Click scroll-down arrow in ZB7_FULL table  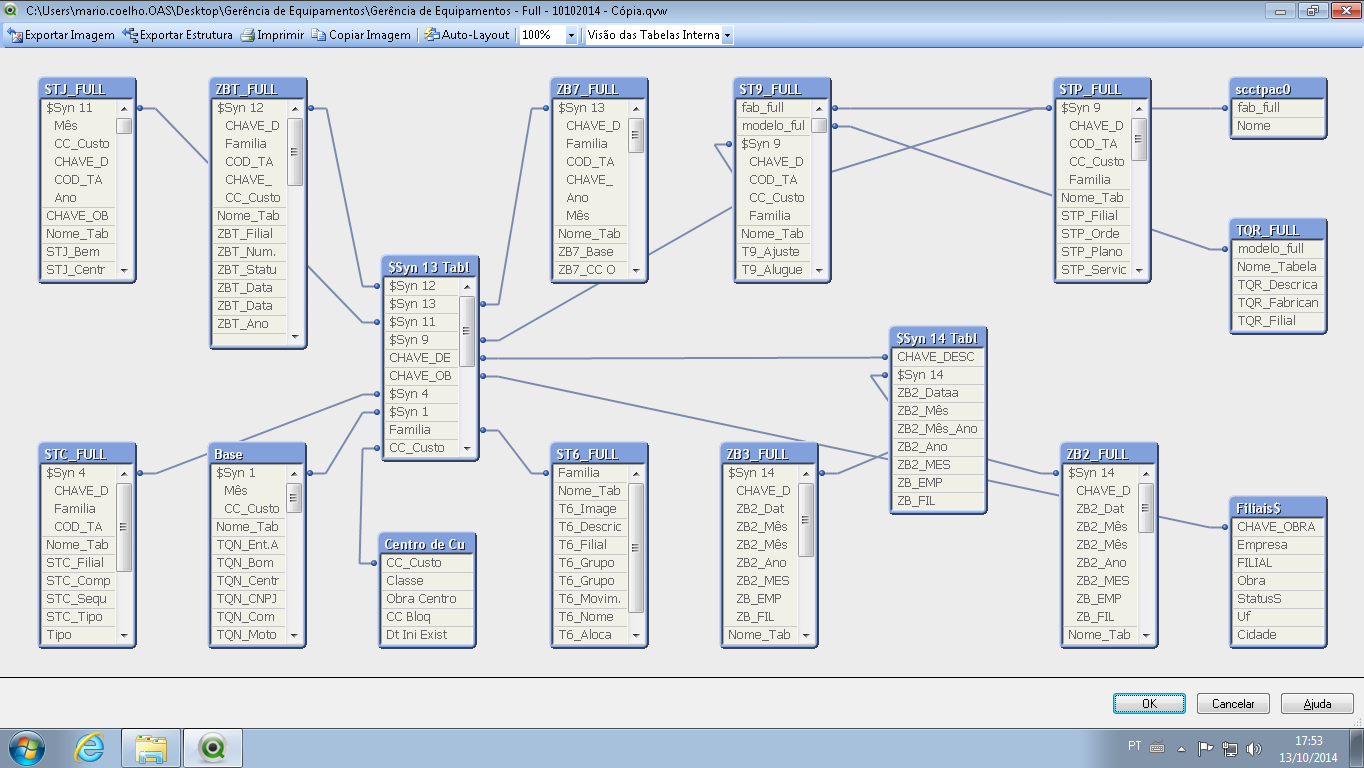click(x=636, y=270)
